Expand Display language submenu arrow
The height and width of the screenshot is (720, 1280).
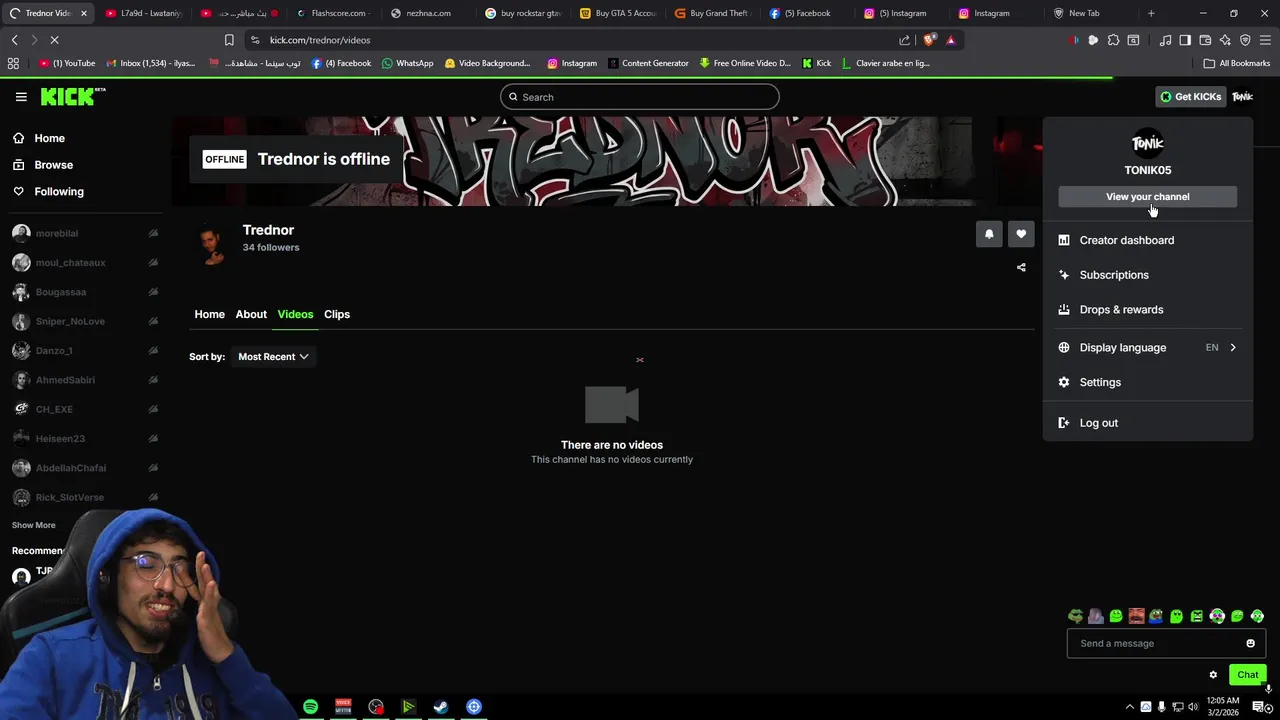[1233, 347]
